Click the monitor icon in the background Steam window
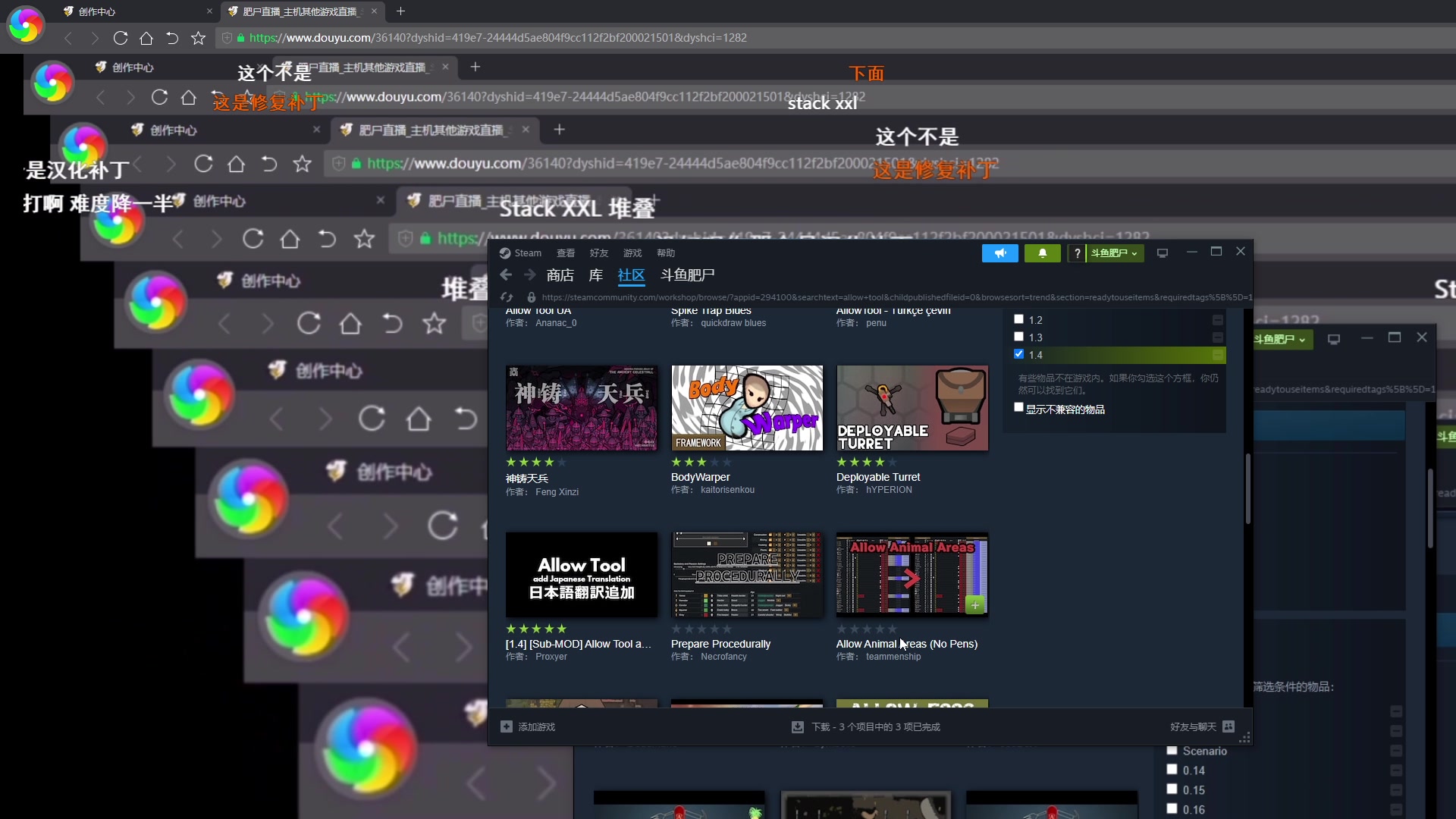The height and width of the screenshot is (819, 1456). pyautogui.click(x=1334, y=339)
